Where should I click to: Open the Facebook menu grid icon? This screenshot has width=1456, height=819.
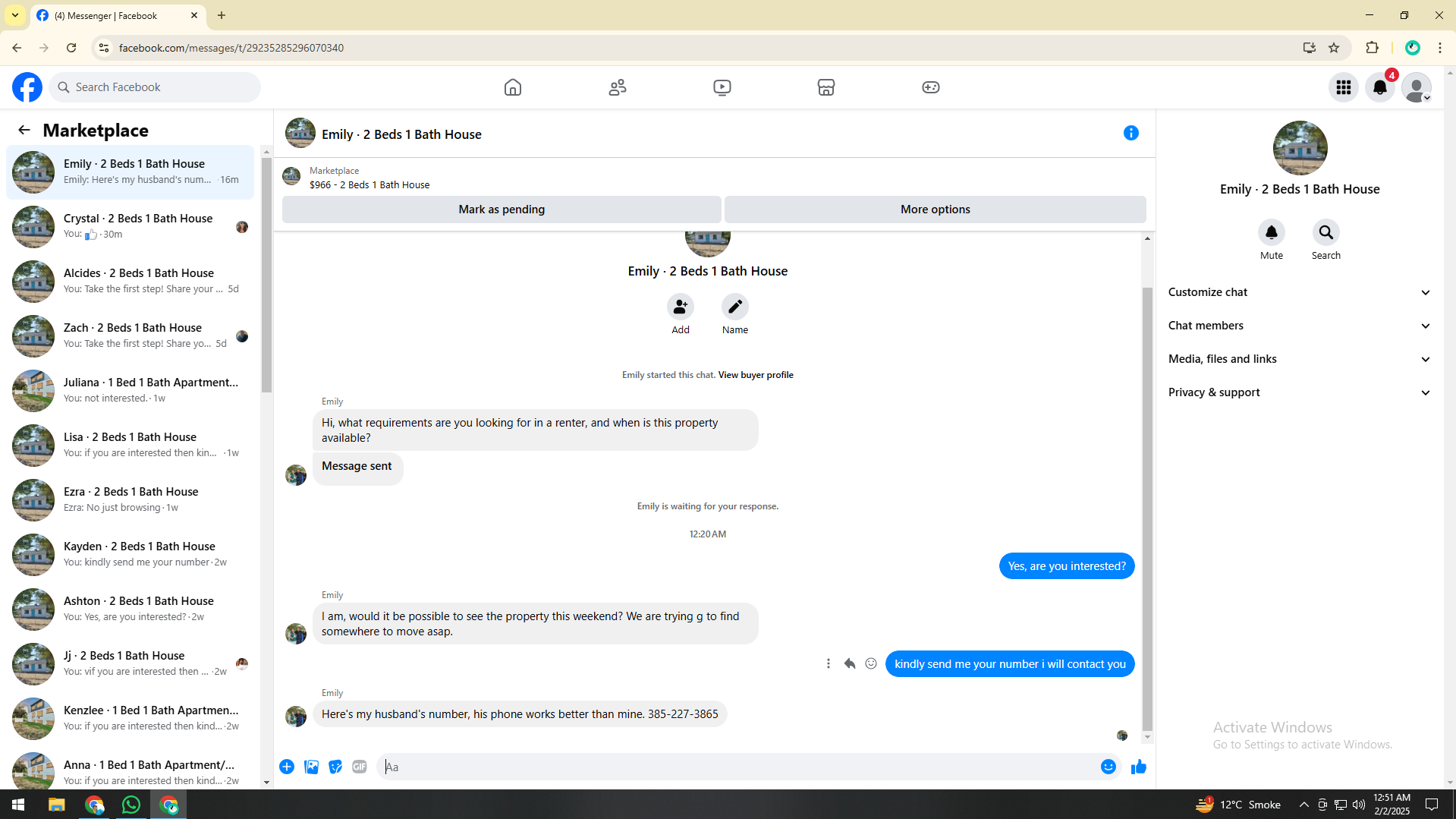(x=1344, y=87)
